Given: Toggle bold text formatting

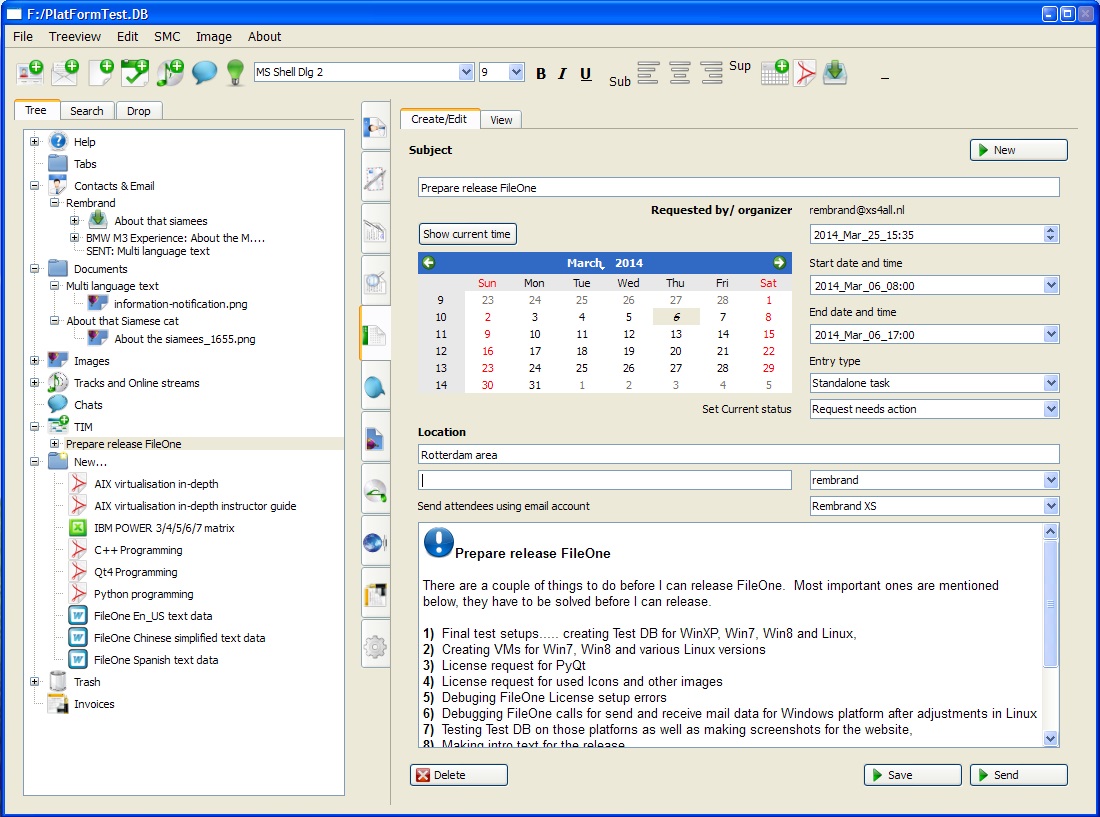Looking at the screenshot, I should point(541,74).
